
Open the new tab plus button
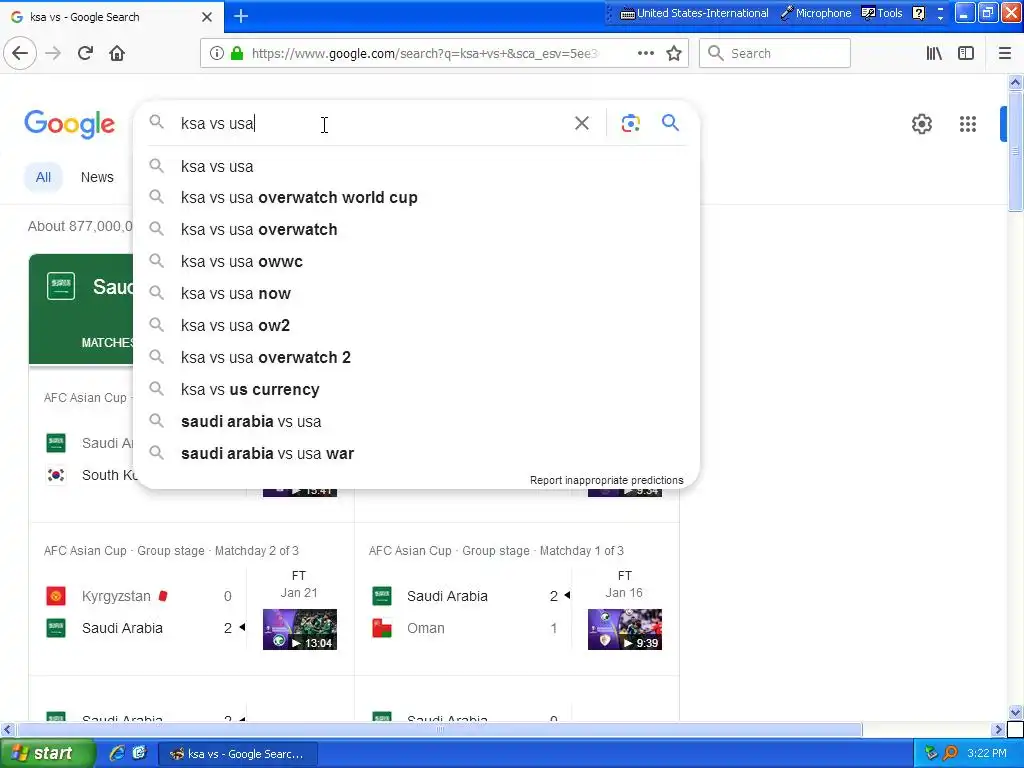click(241, 16)
